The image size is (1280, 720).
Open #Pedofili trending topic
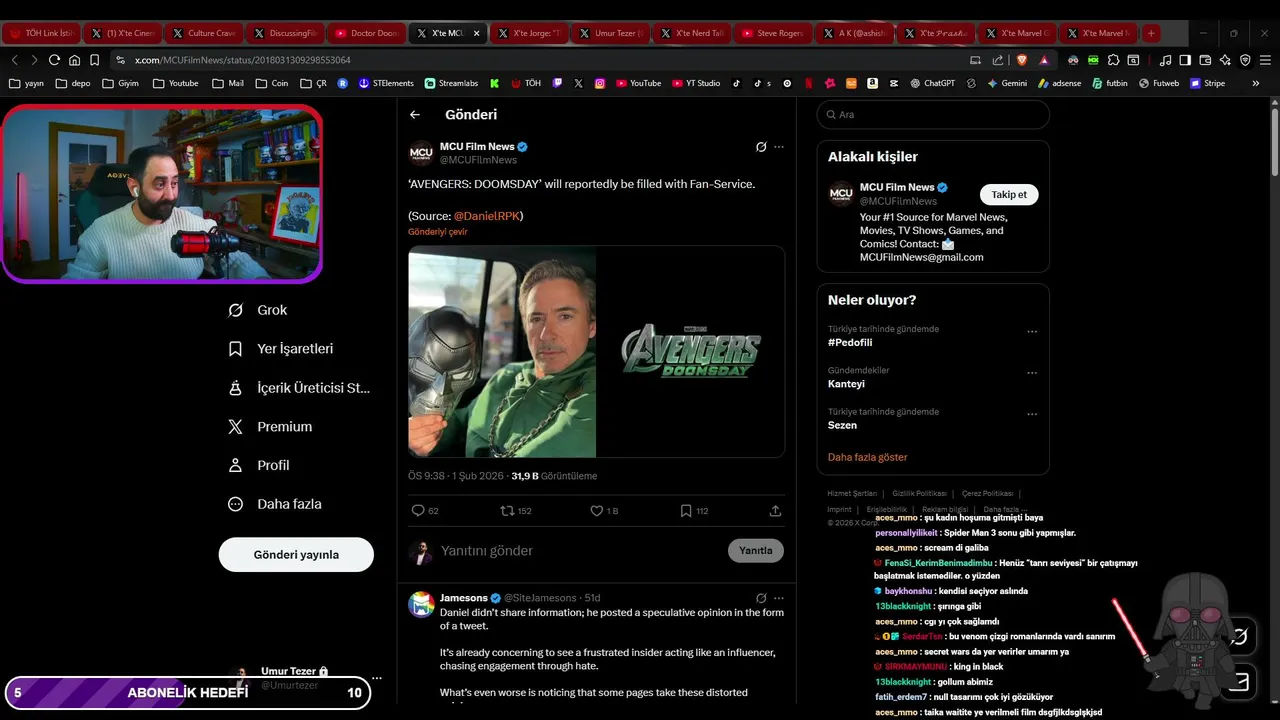pos(850,343)
